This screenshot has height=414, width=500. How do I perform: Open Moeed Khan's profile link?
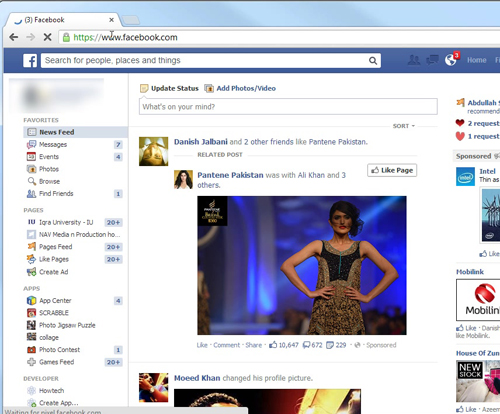197,378
